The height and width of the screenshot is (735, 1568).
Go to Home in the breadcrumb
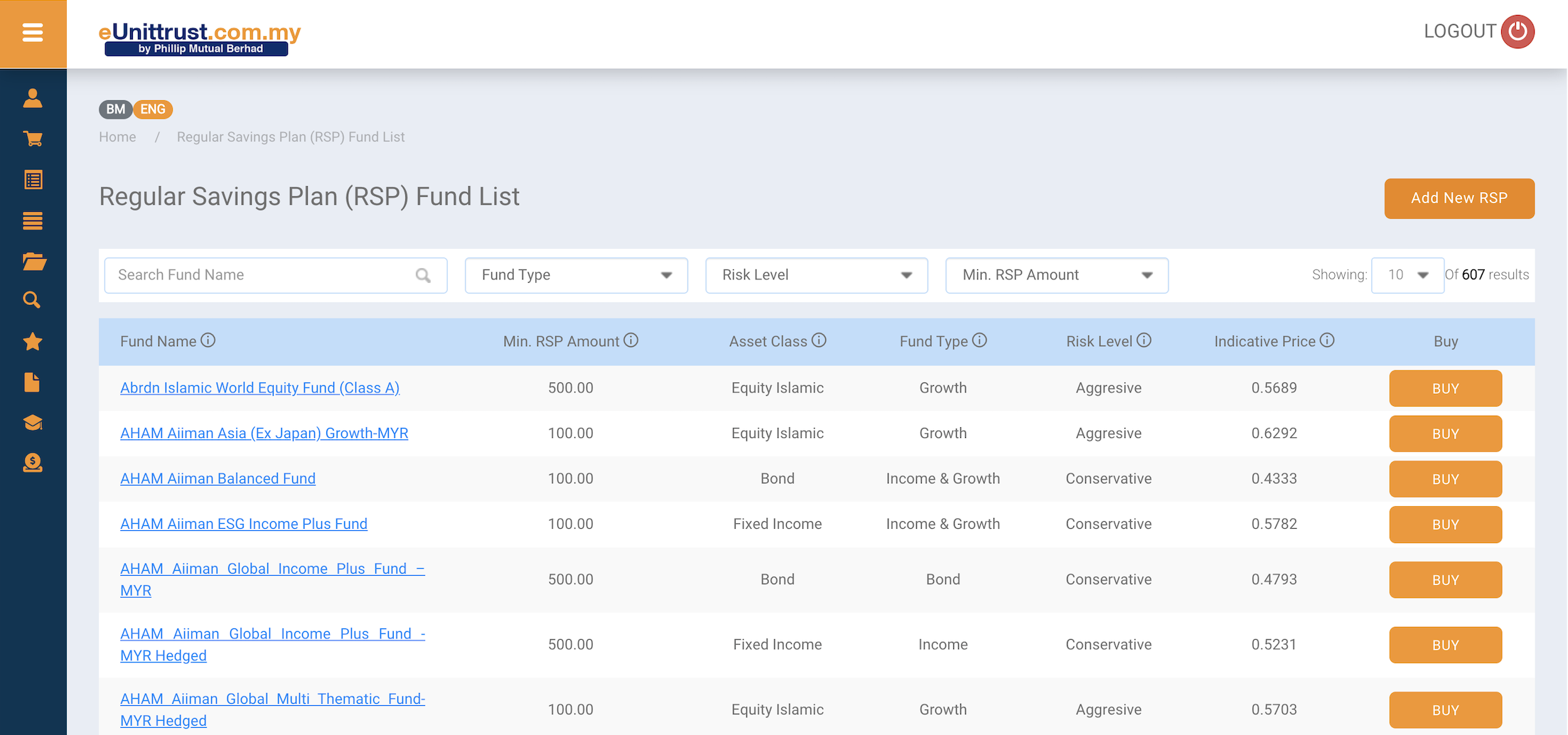117,137
